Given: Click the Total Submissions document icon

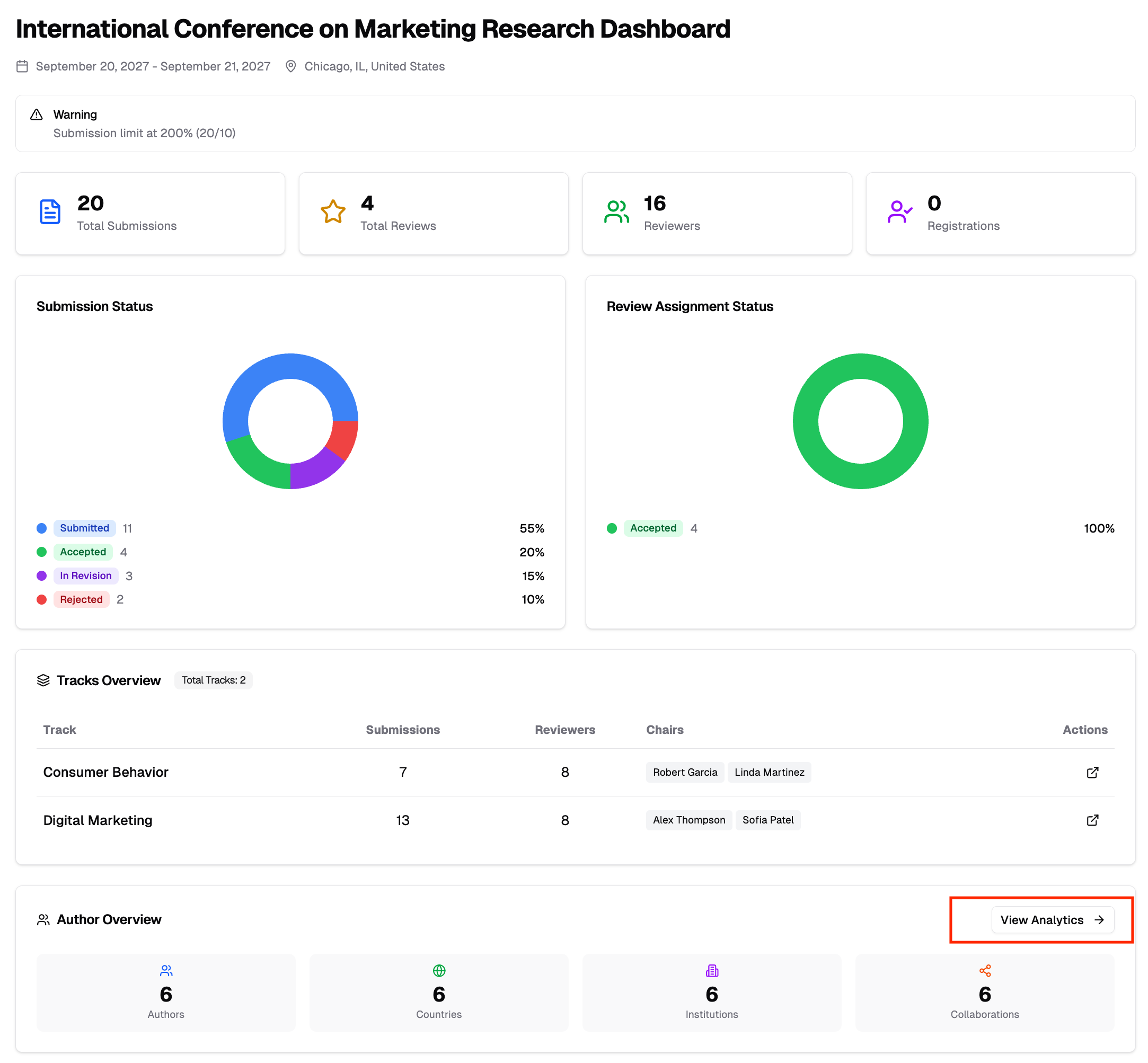Looking at the screenshot, I should coord(50,212).
